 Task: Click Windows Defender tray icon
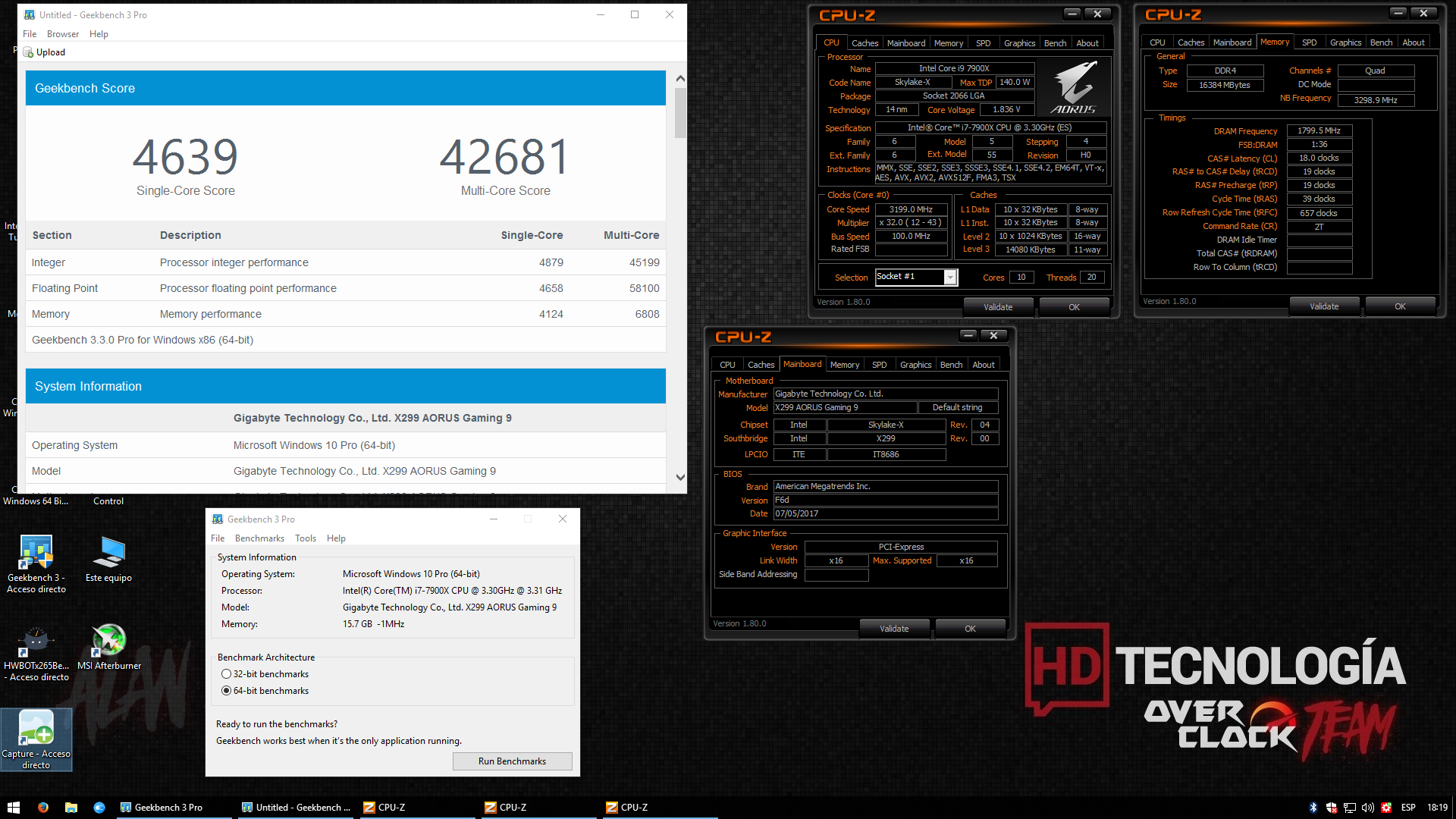click(1332, 808)
